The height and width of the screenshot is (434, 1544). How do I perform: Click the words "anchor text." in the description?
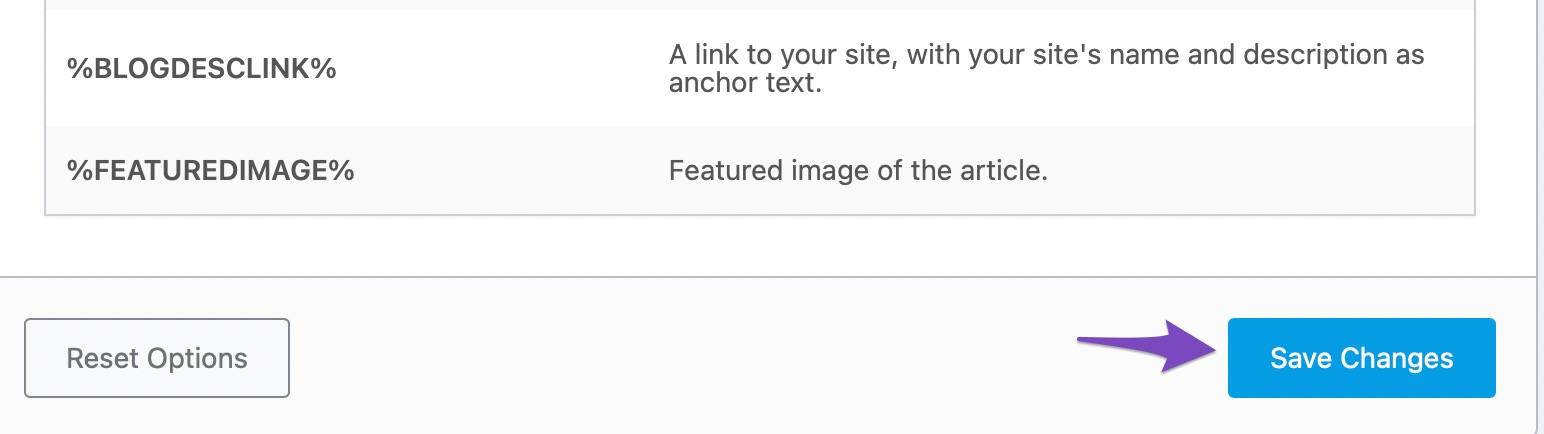744,83
